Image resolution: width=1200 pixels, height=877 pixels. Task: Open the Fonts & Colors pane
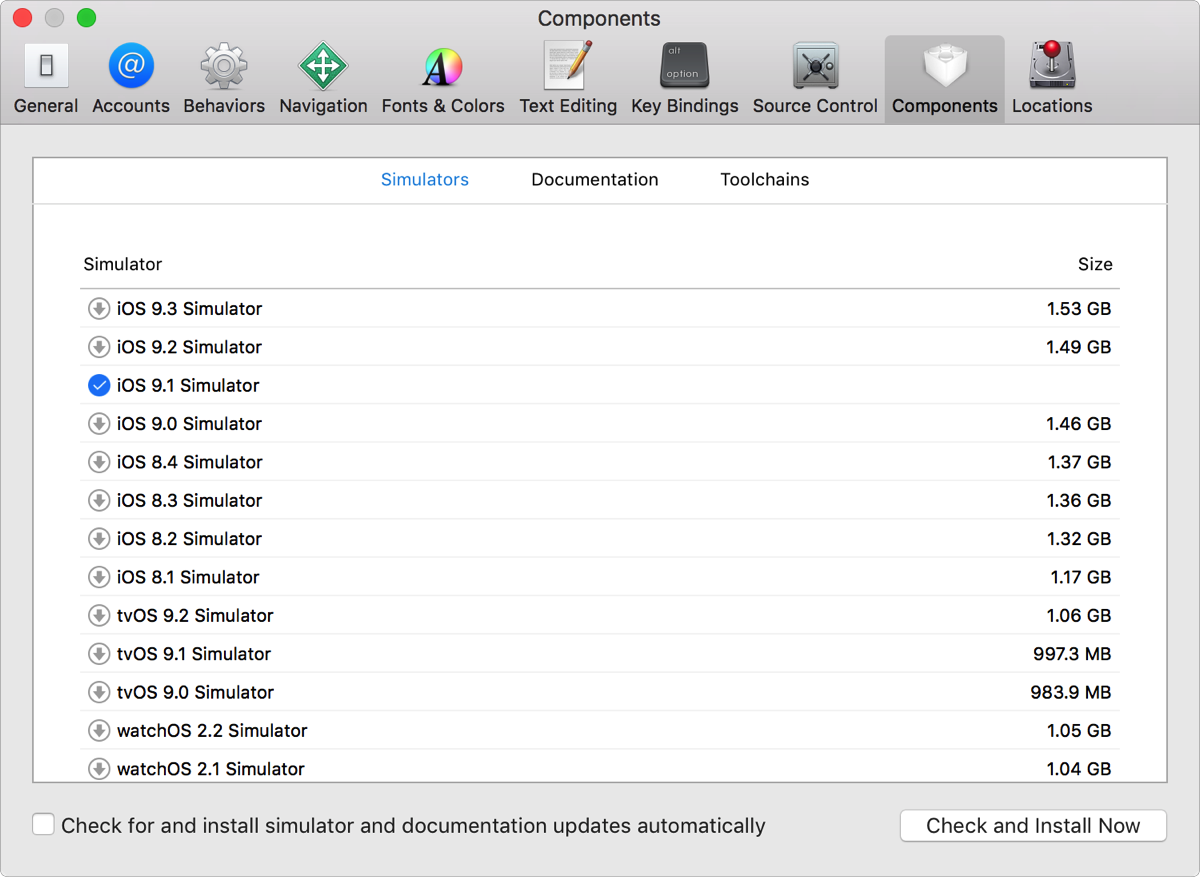pyautogui.click(x=443, y=80)
